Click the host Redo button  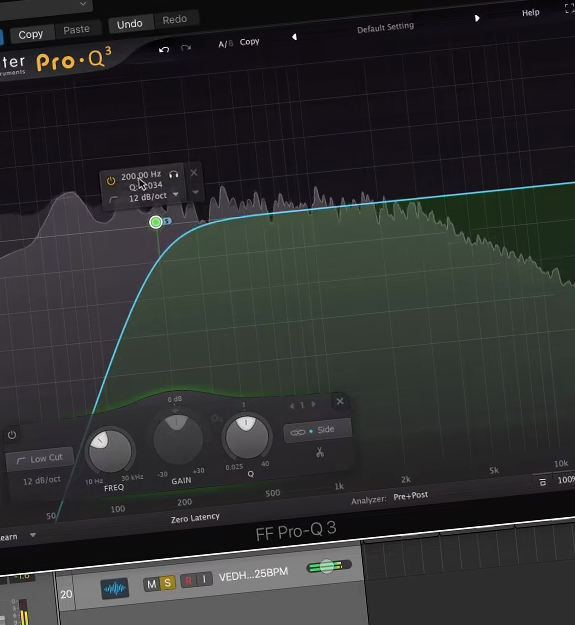(x=175, y=20)
